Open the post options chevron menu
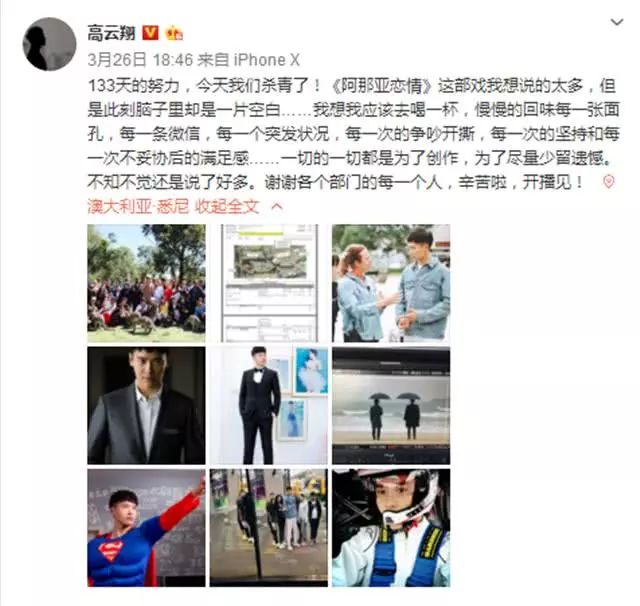640x606 pixels. pos(616,22)
